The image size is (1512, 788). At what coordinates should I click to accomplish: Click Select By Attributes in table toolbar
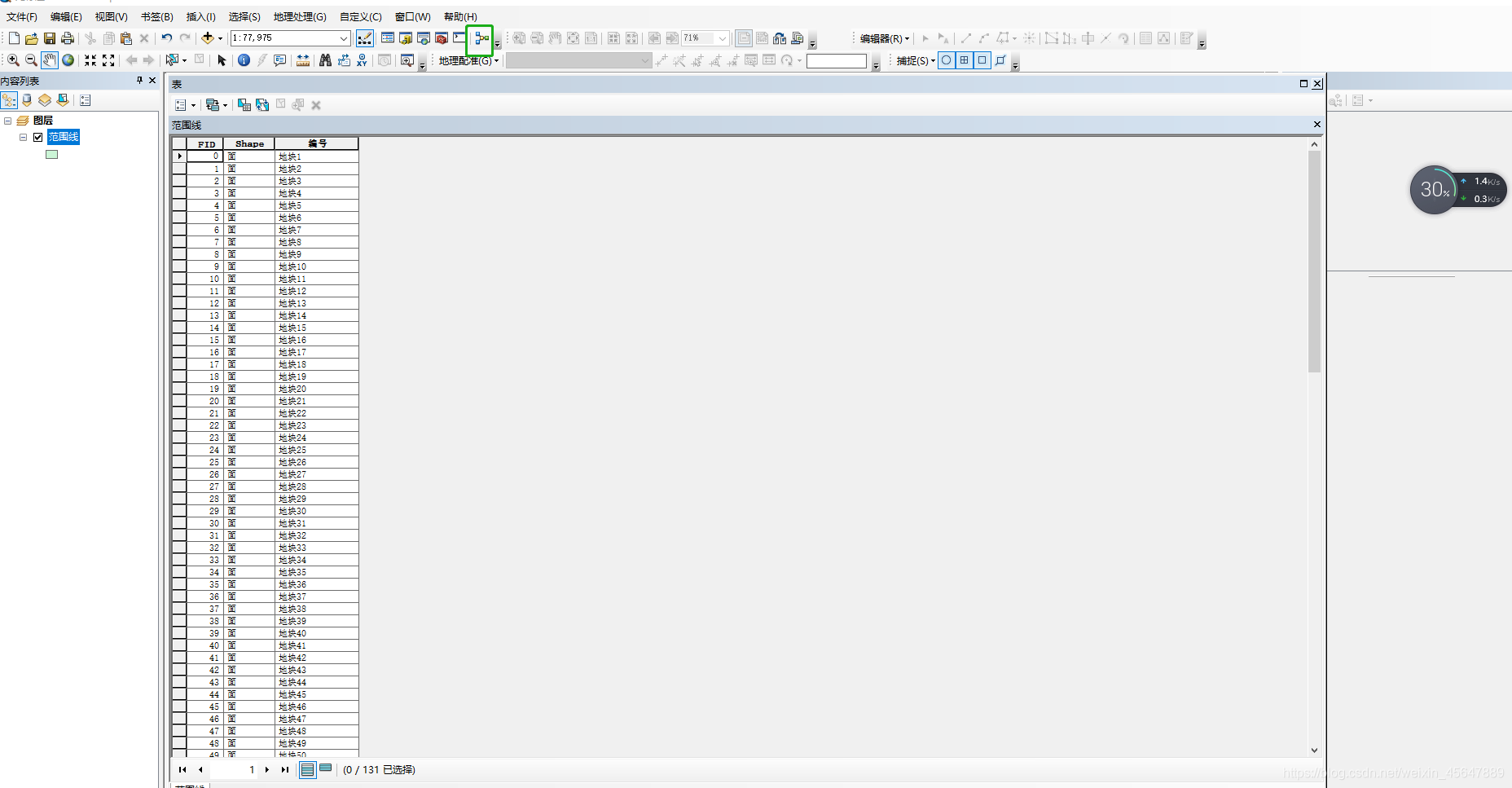point(244,105)
